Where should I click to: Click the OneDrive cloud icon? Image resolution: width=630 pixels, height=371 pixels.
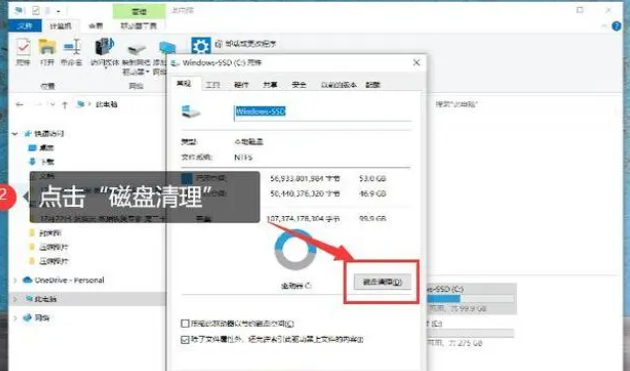click(27, 280)
